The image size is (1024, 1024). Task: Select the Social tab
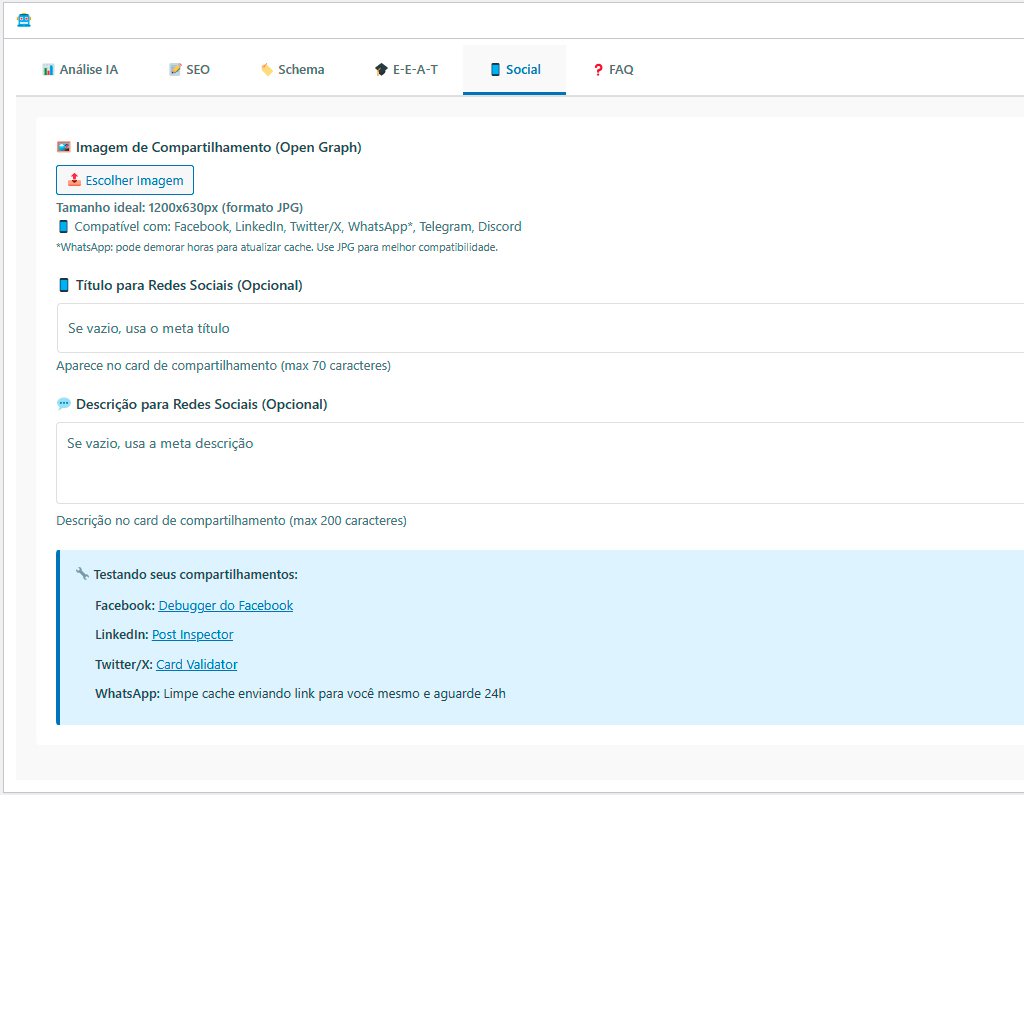click(514, 70)
